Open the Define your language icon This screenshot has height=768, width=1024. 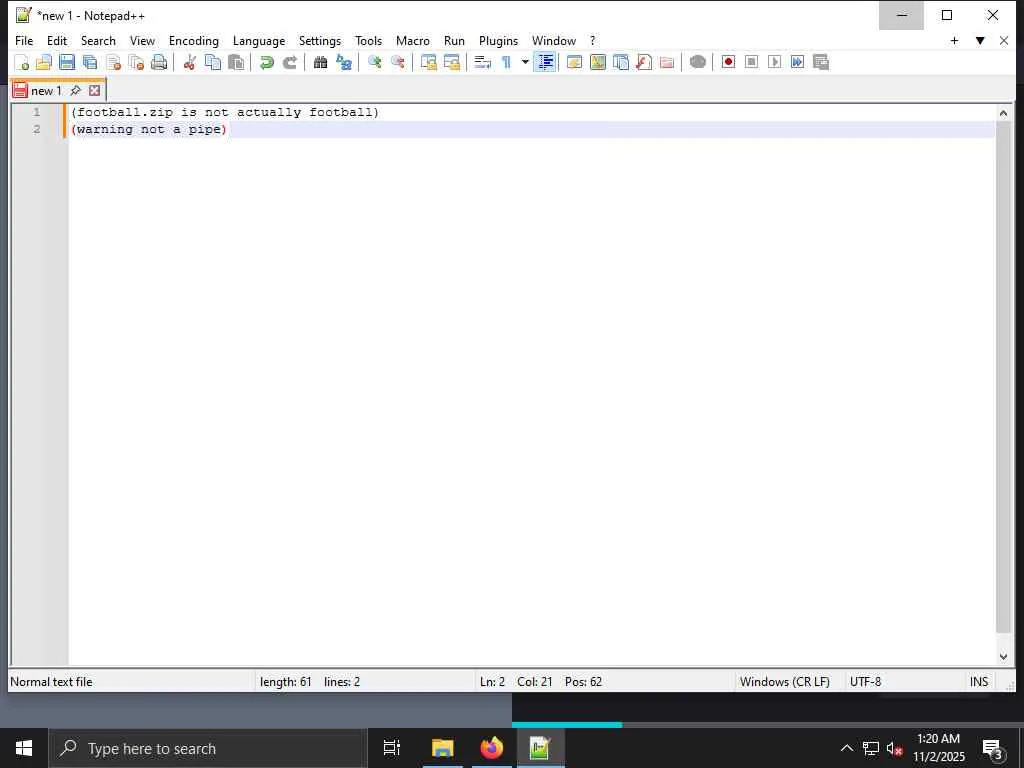coord(574,62)
